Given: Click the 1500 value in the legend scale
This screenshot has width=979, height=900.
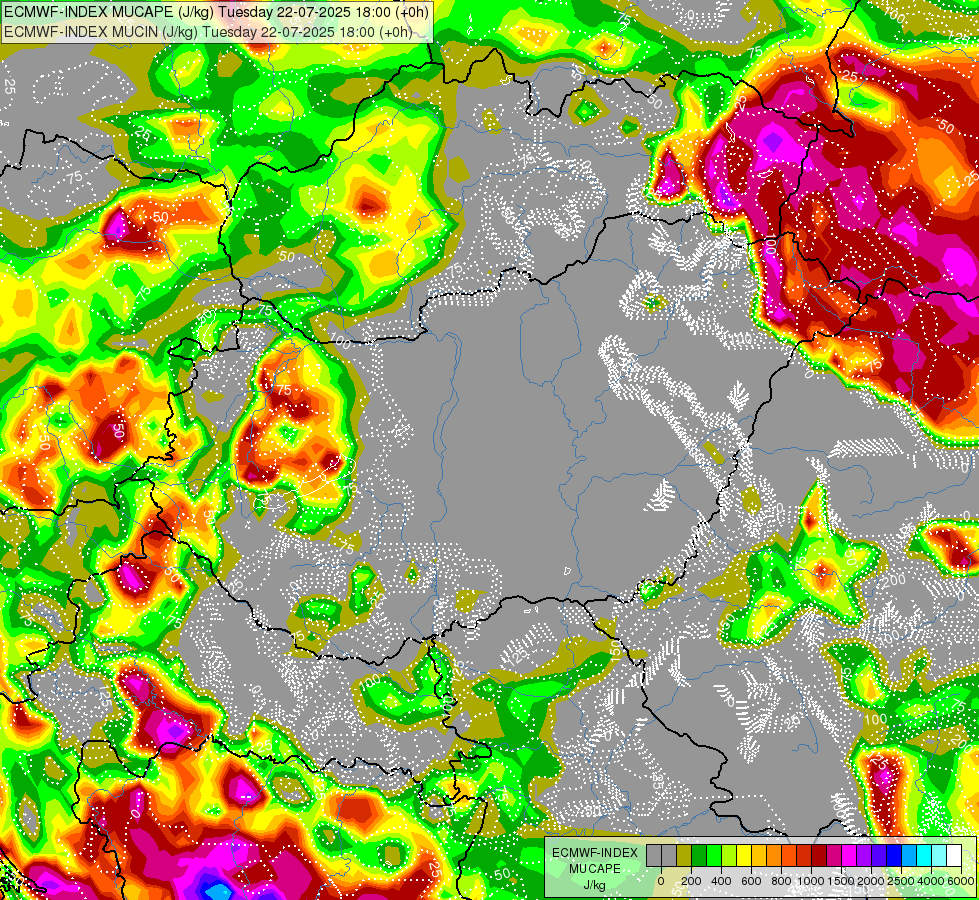Looking at the screenshot, I should pyautogui.click(x=841, y=881).
